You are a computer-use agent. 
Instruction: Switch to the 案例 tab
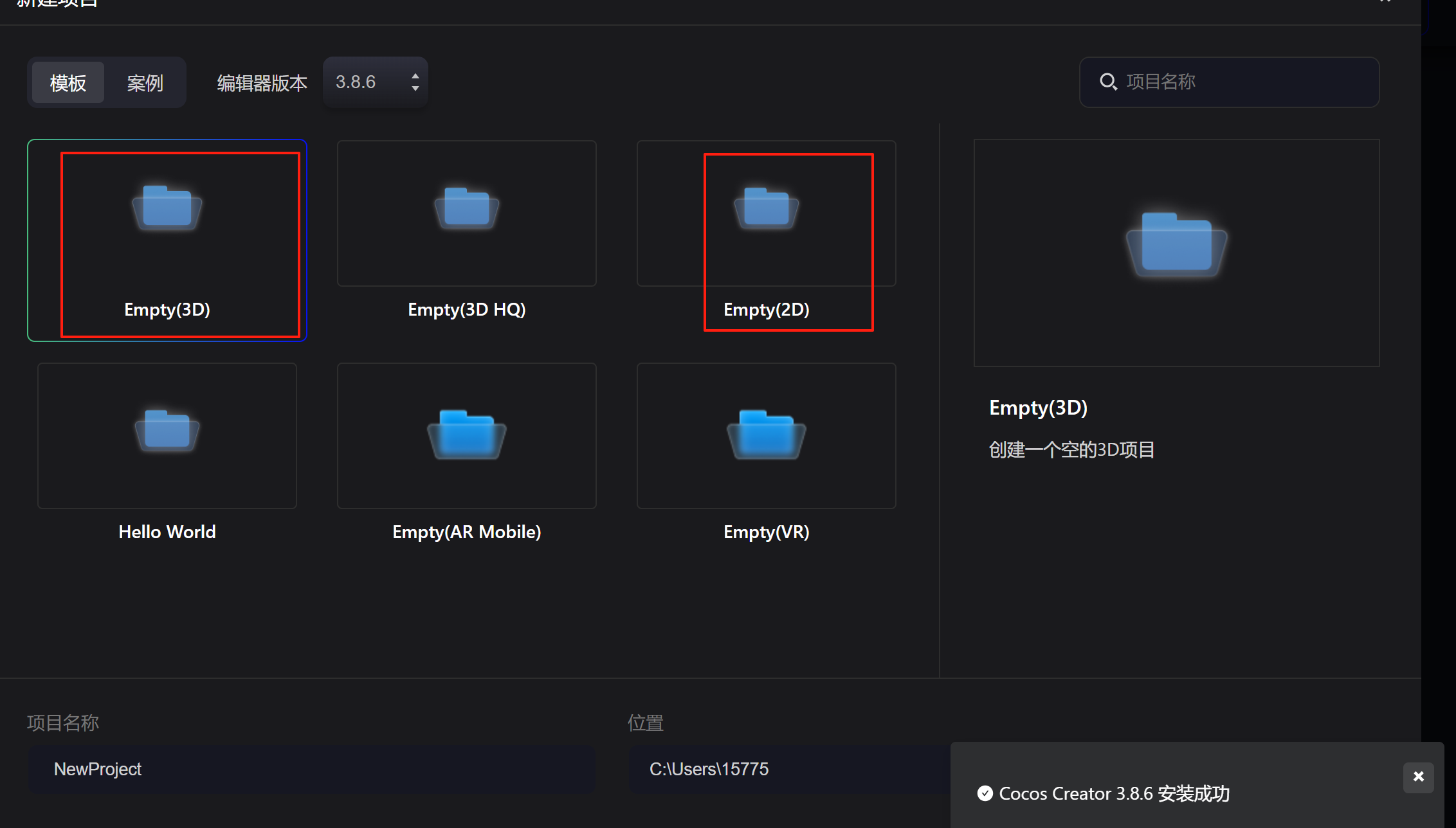(145, 82)
